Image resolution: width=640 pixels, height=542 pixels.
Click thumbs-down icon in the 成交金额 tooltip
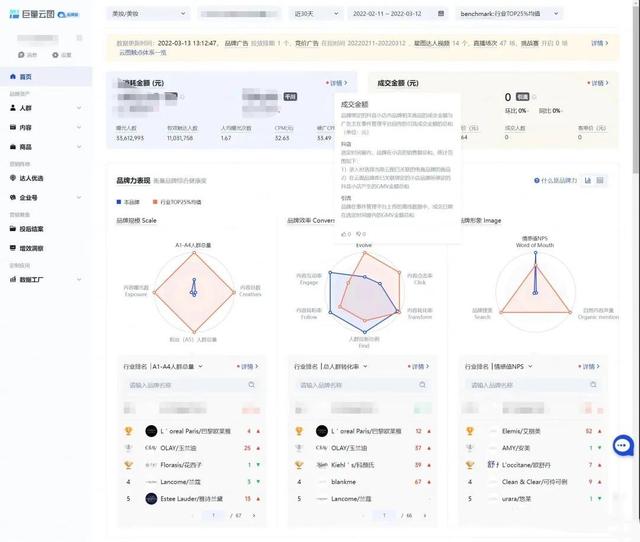click(359, 234)
